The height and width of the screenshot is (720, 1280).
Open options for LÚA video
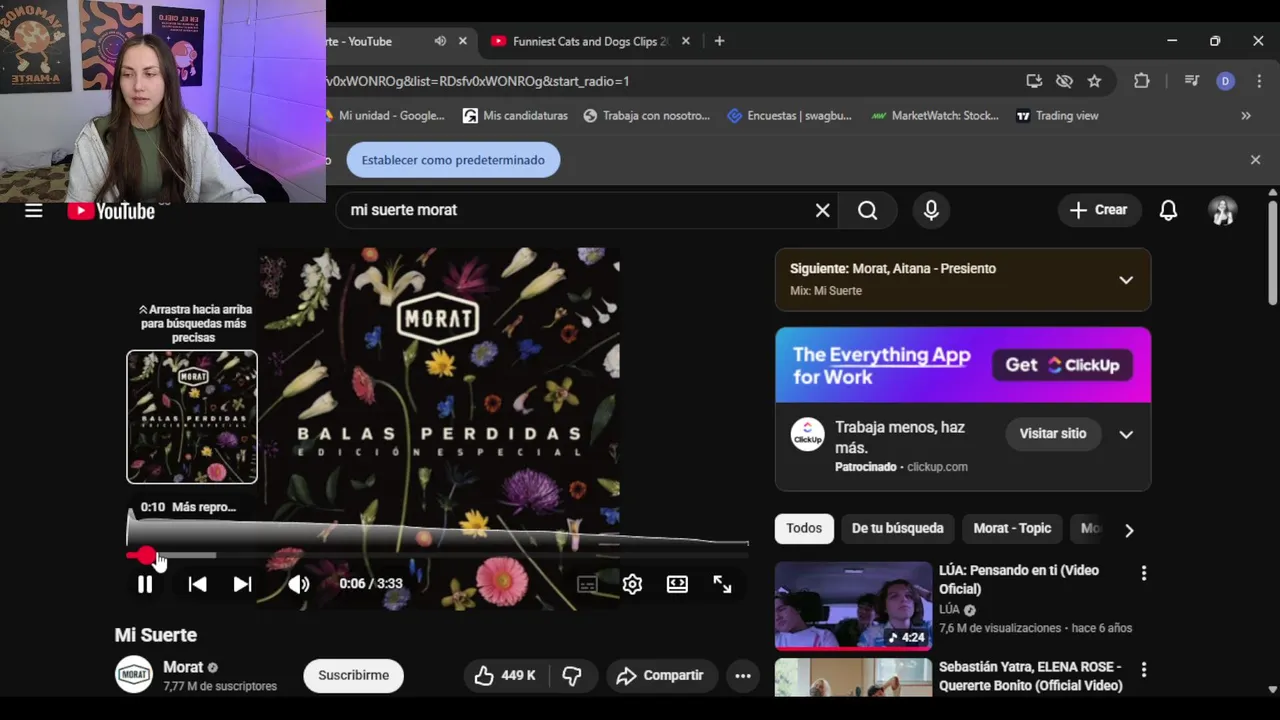(x=1144, y=573)
